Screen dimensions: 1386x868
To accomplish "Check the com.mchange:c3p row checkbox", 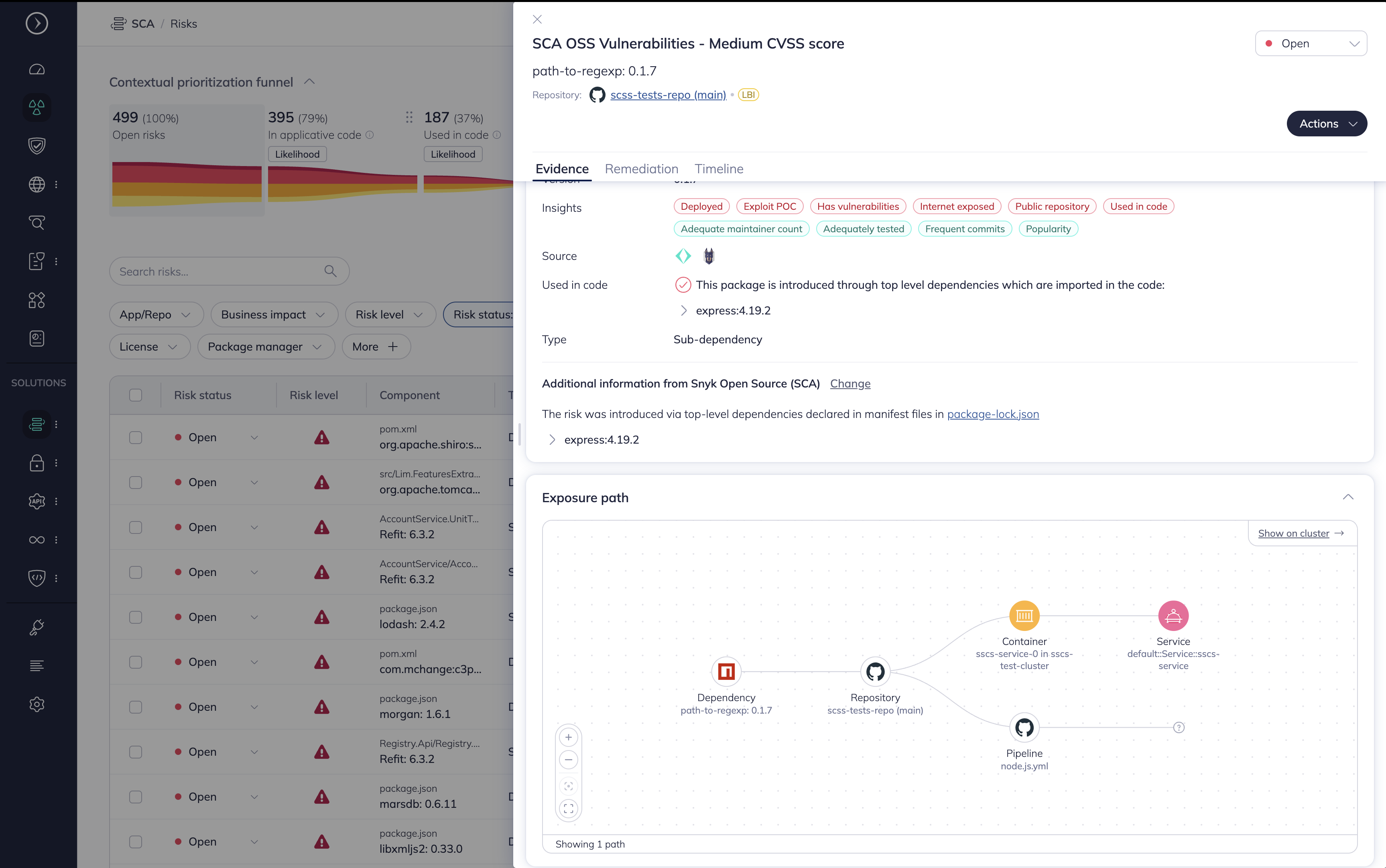I will (x=136, y=662).
